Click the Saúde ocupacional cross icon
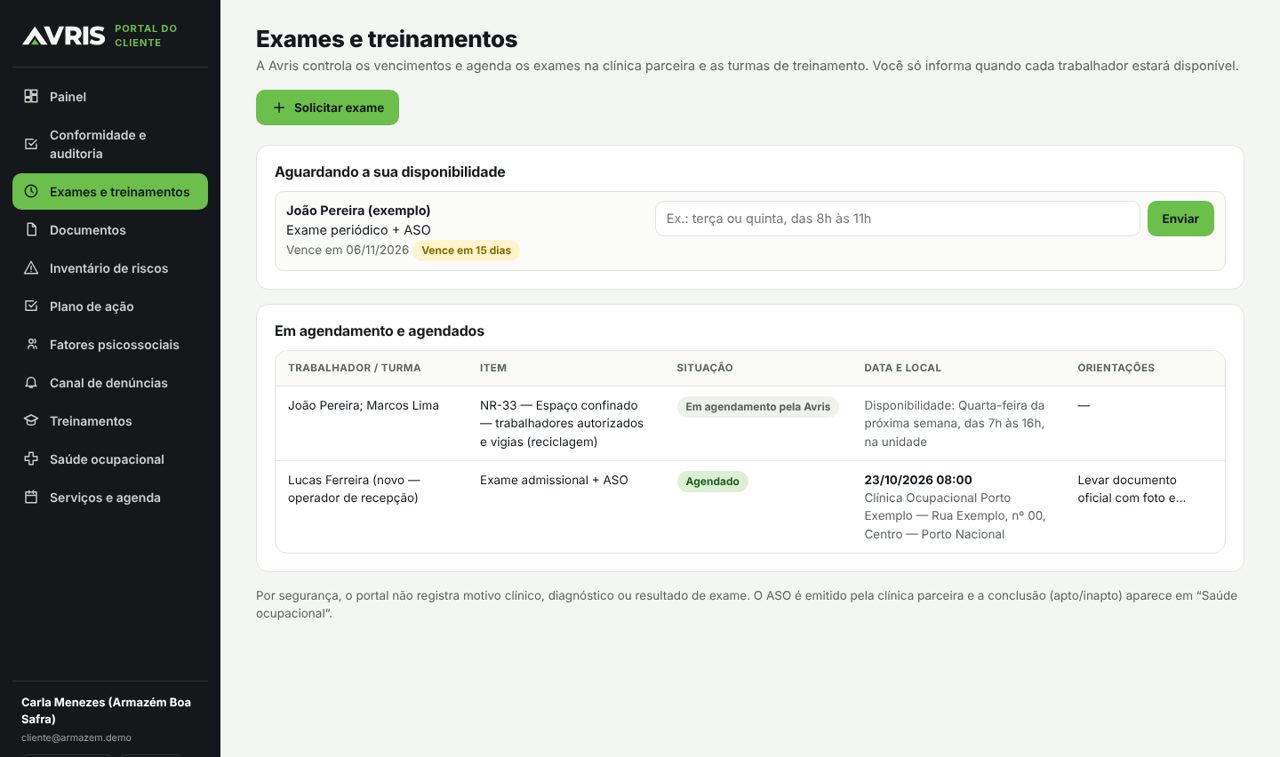The width and height of the screenshot is (1280, 757). (x=31, y=459)
